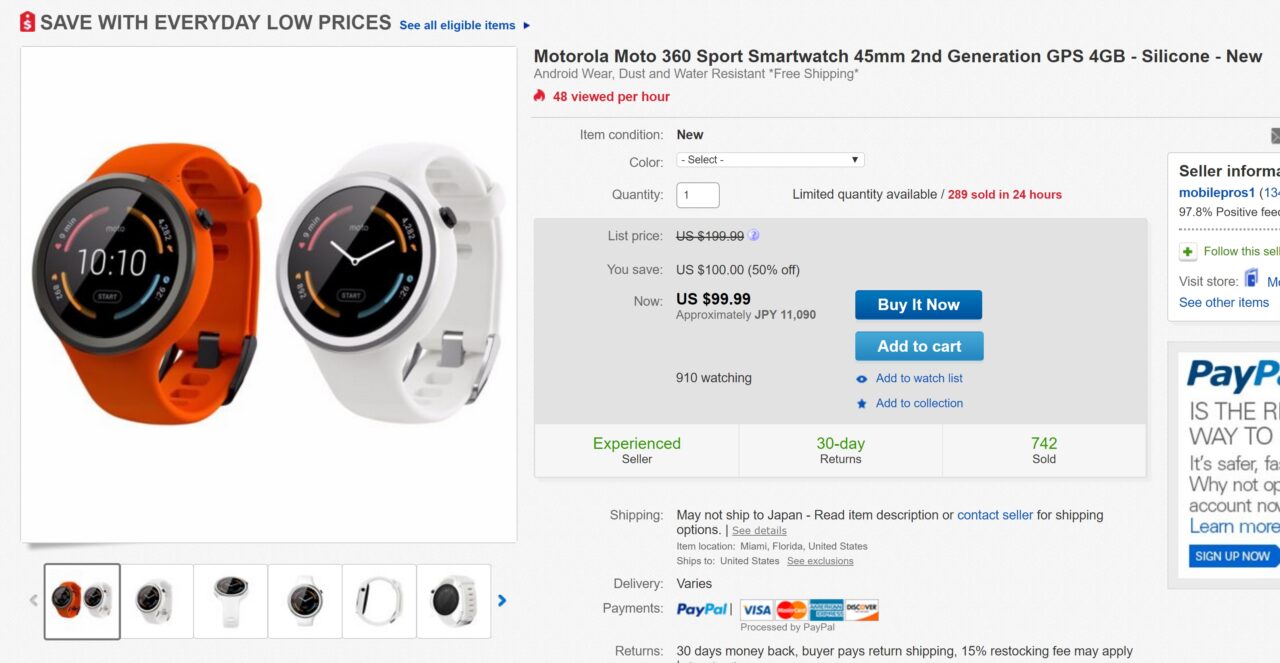Show previous thumbnails with left arrow
The height and width of the screenshot is (663, 1280).
click(x=33, y=601)
